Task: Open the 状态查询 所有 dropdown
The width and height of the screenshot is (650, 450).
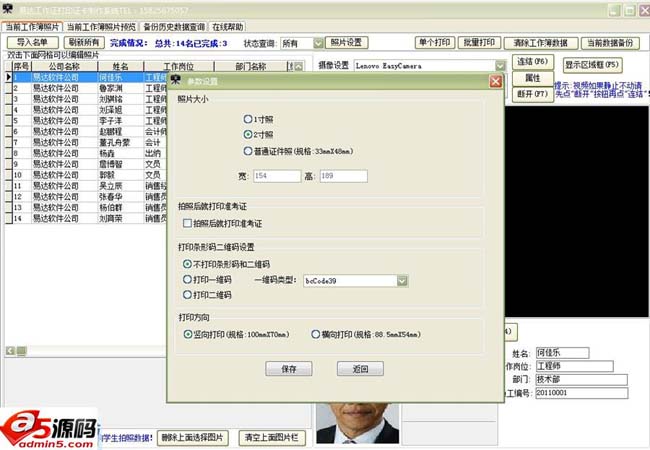Action: pyautogui.click(x=318, y=43)
